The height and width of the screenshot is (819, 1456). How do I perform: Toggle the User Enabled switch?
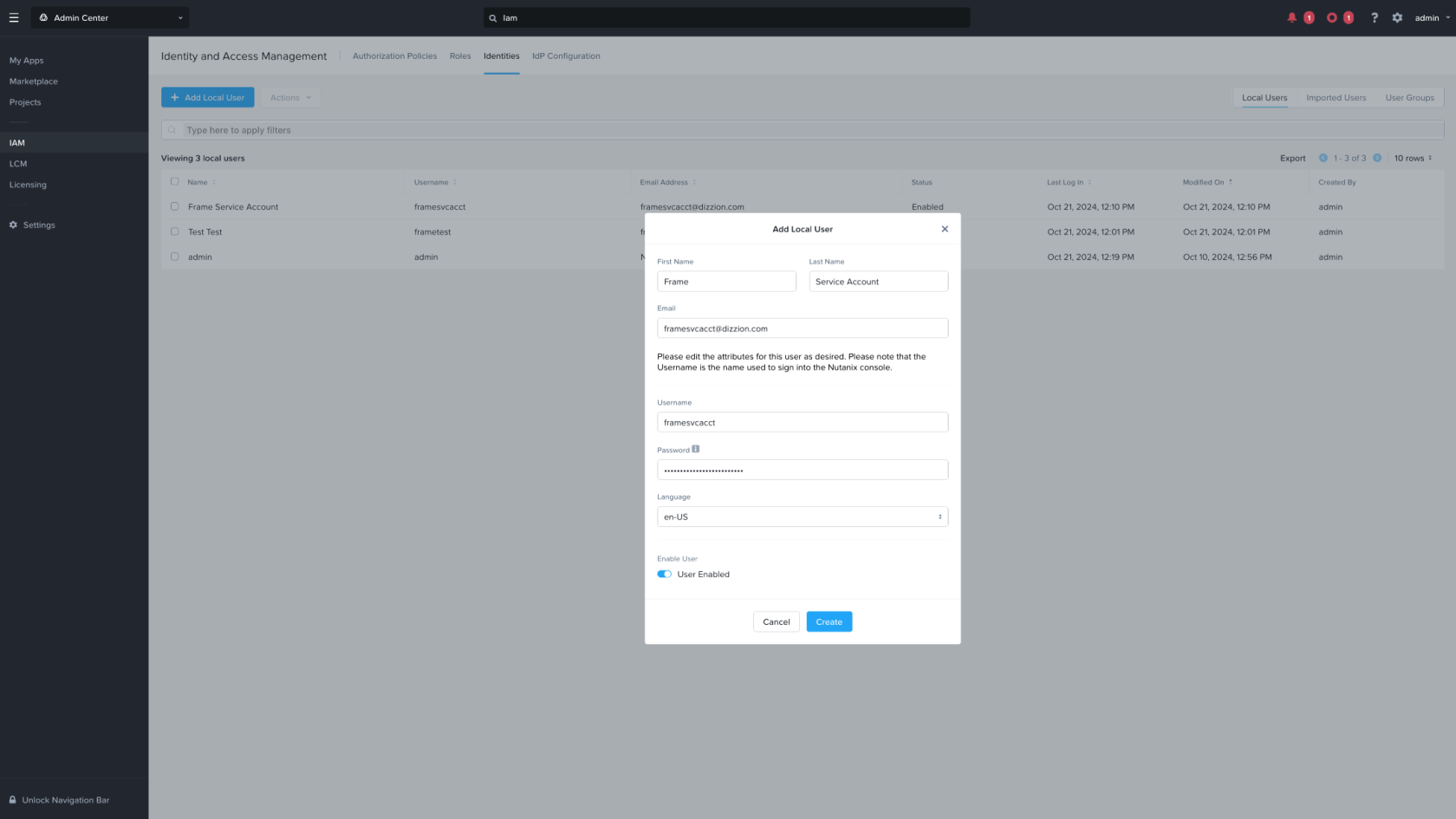click(x=665, y=574)
